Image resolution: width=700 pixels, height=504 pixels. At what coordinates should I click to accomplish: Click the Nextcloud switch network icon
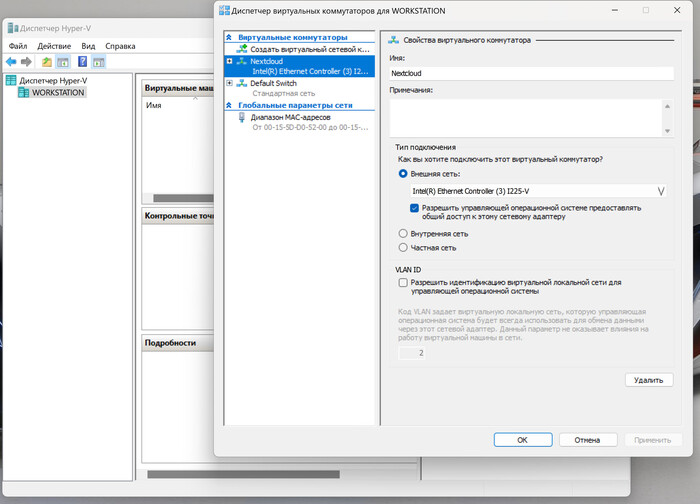(x=242, y=61)
